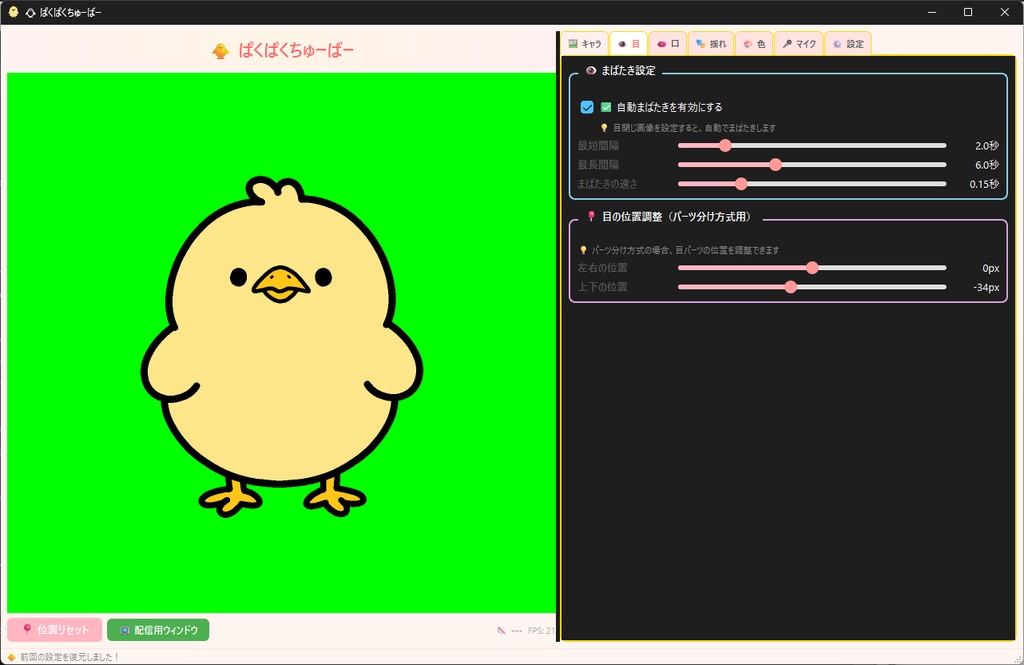Open the 設定 settings tab
The image size is (1024, 665).
click(848, 44)
